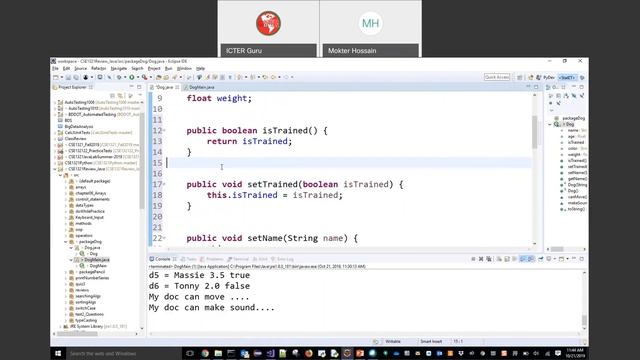Click the green Run toolbar icon

(132, 77)
